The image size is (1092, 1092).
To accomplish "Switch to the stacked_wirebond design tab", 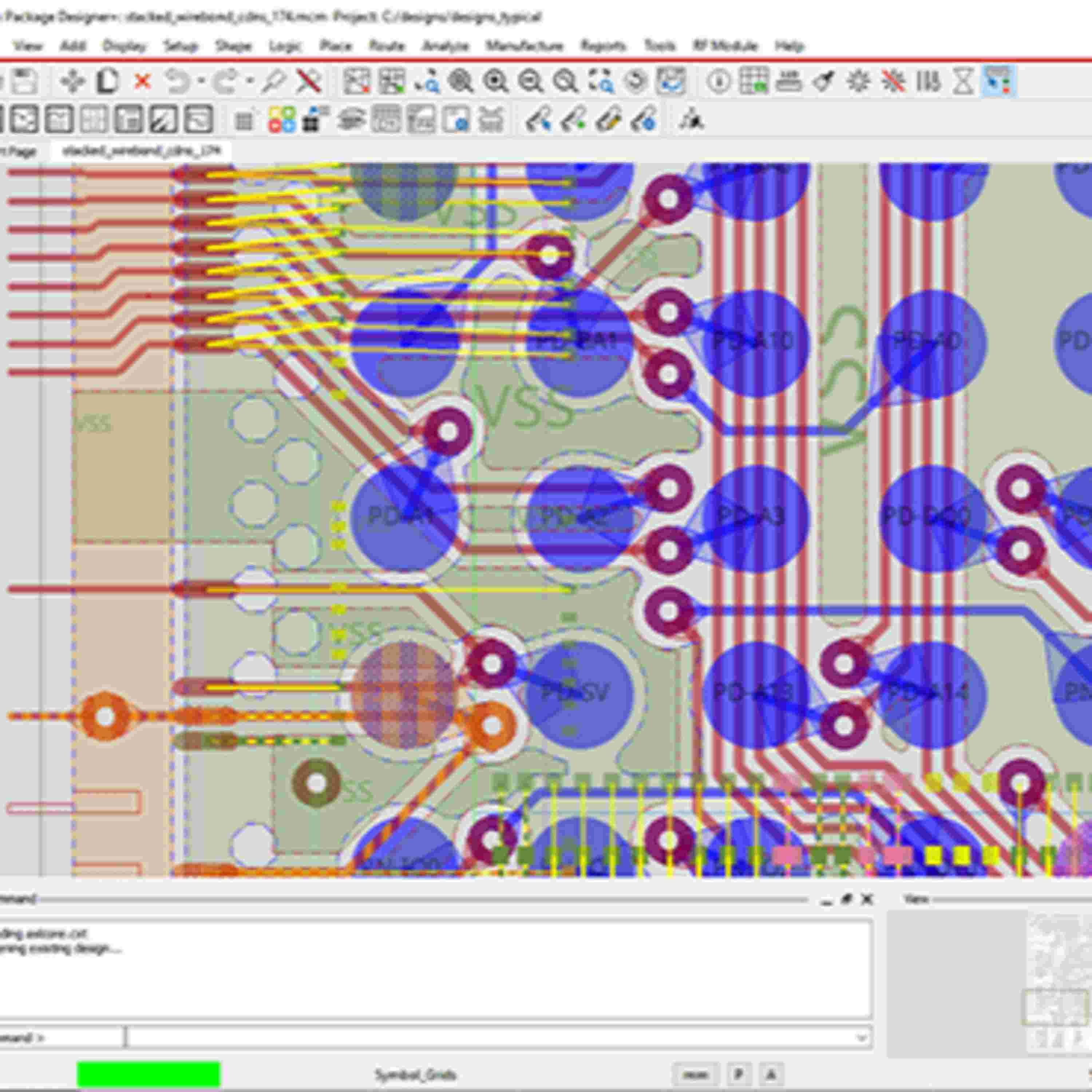I will coord(141,151).
